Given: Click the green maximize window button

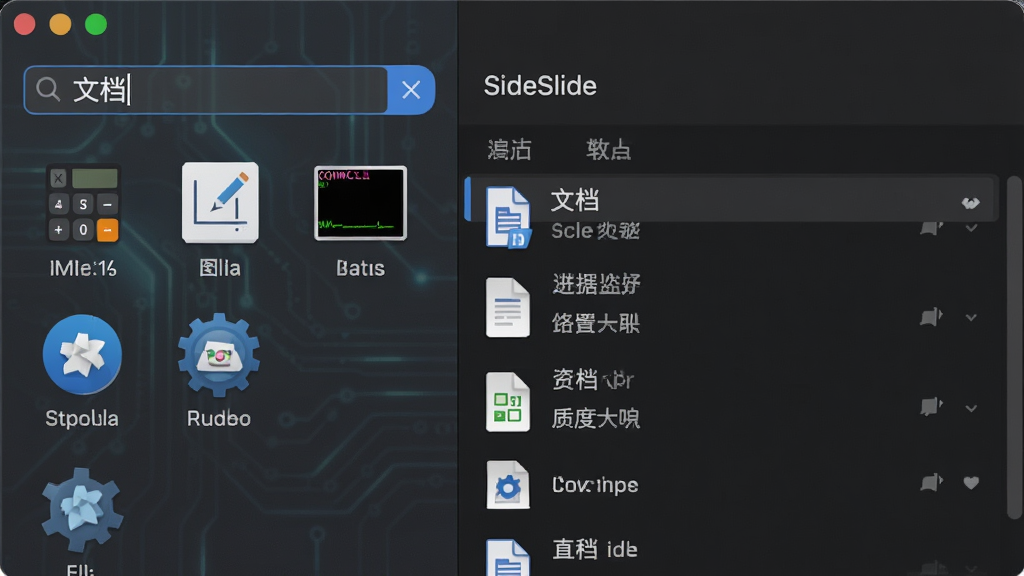Looking at the screenshot, I should (96, 24).
